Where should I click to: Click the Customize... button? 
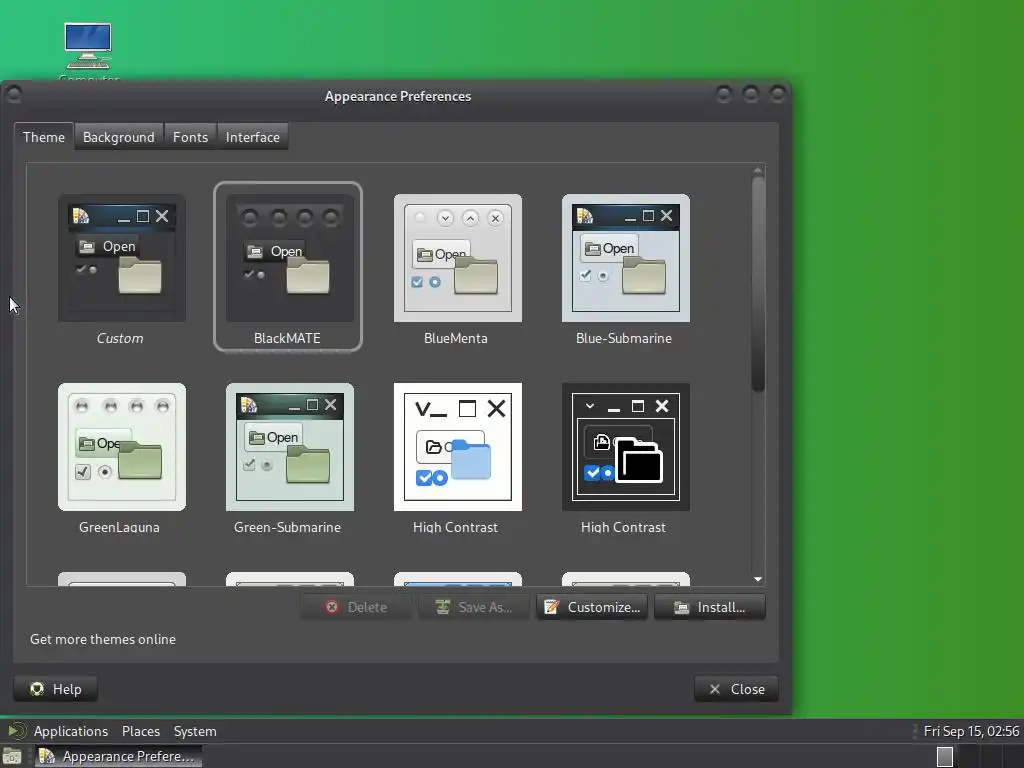[x=592, y=607]
